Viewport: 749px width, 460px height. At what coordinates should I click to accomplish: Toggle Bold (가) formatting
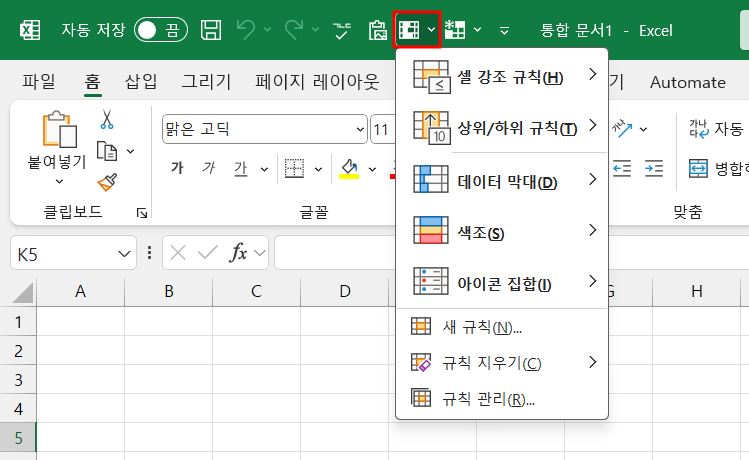coord(177,168)
